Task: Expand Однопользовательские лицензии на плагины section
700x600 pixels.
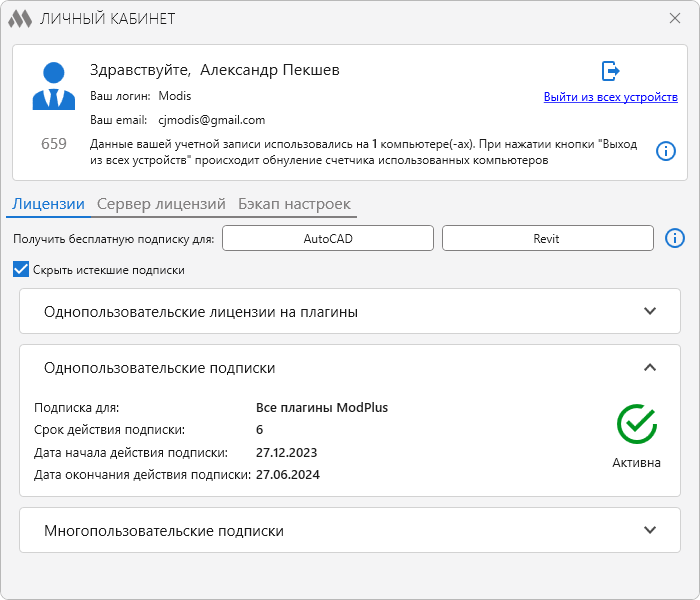Action: pyautogui.click(x=650, y=311)
